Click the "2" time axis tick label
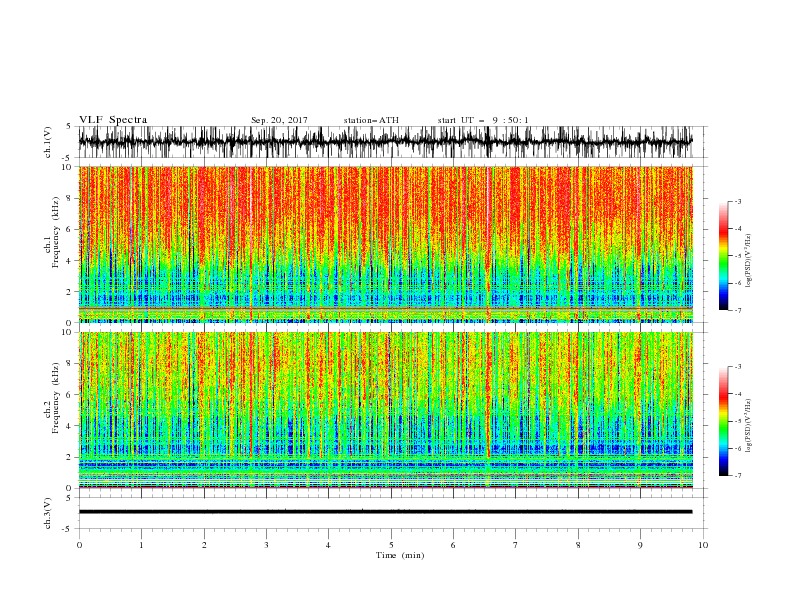This screenshot has height=612, width=792. pyautogui.click(x=204, y=545)
